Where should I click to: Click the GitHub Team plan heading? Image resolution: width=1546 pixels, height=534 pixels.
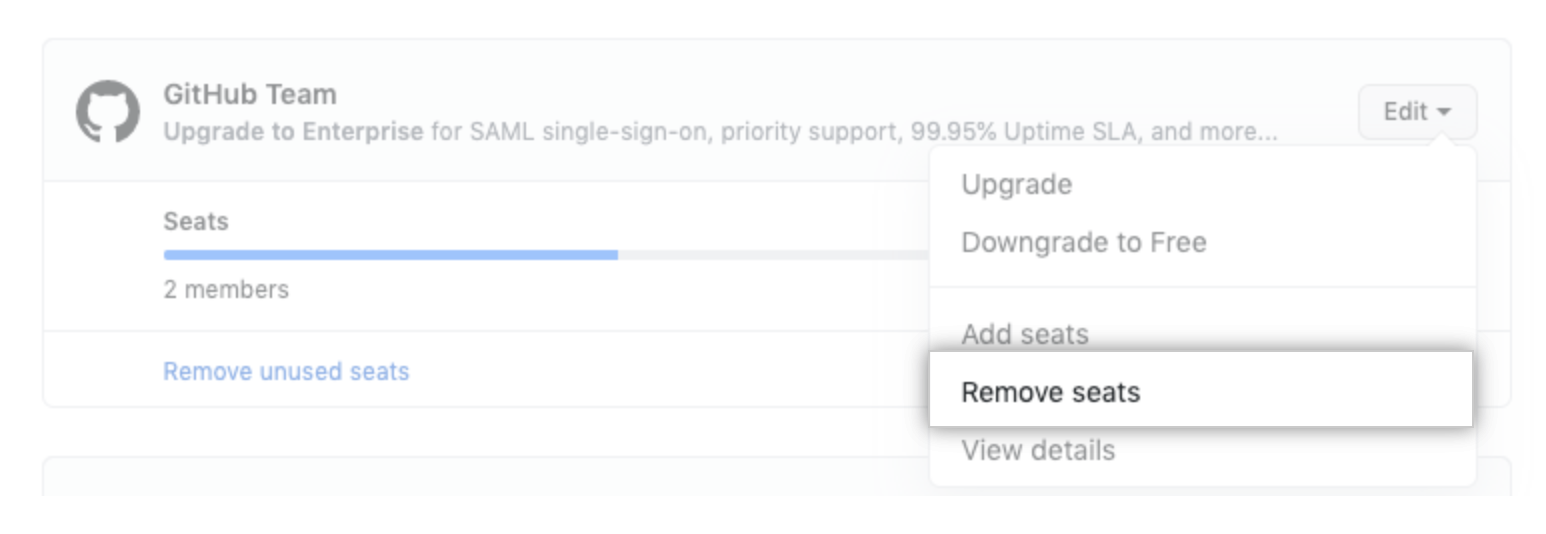tap(250, 95)
